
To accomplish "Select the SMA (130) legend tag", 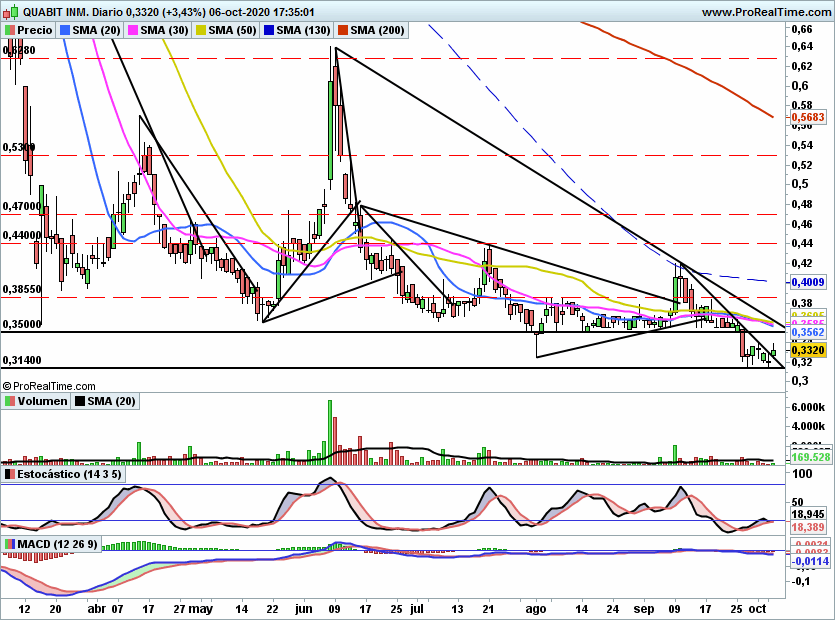I will [297, 30].
